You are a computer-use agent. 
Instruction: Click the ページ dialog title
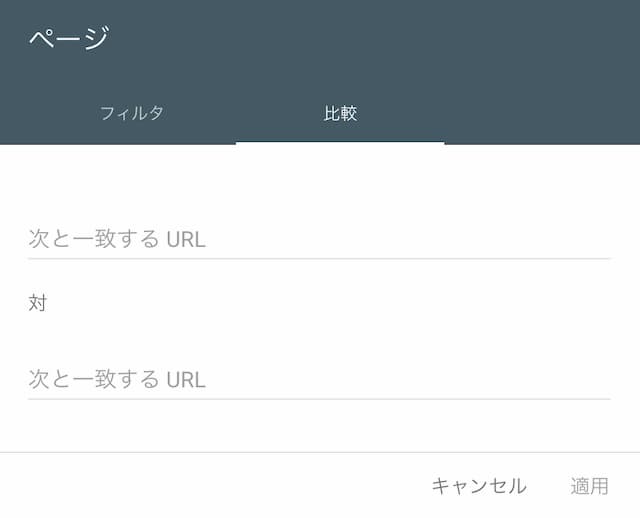(69, 38)
